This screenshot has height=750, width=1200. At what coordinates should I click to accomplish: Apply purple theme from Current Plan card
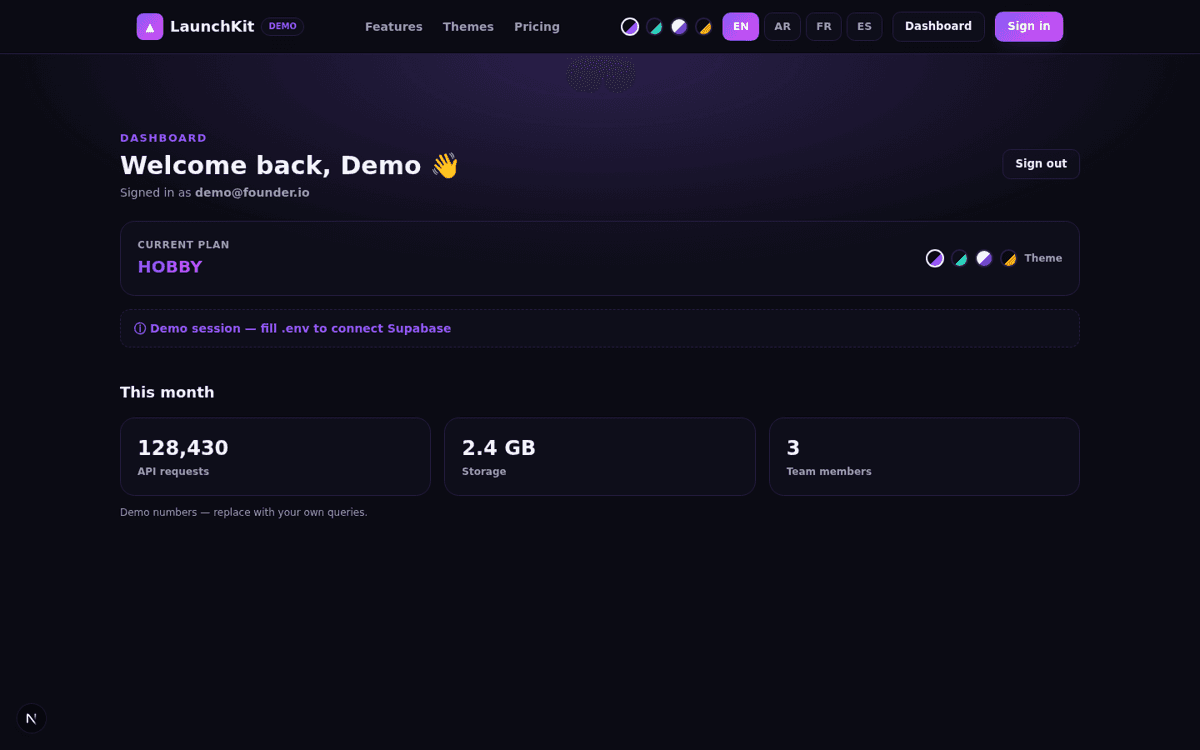[x=935, y=258]
